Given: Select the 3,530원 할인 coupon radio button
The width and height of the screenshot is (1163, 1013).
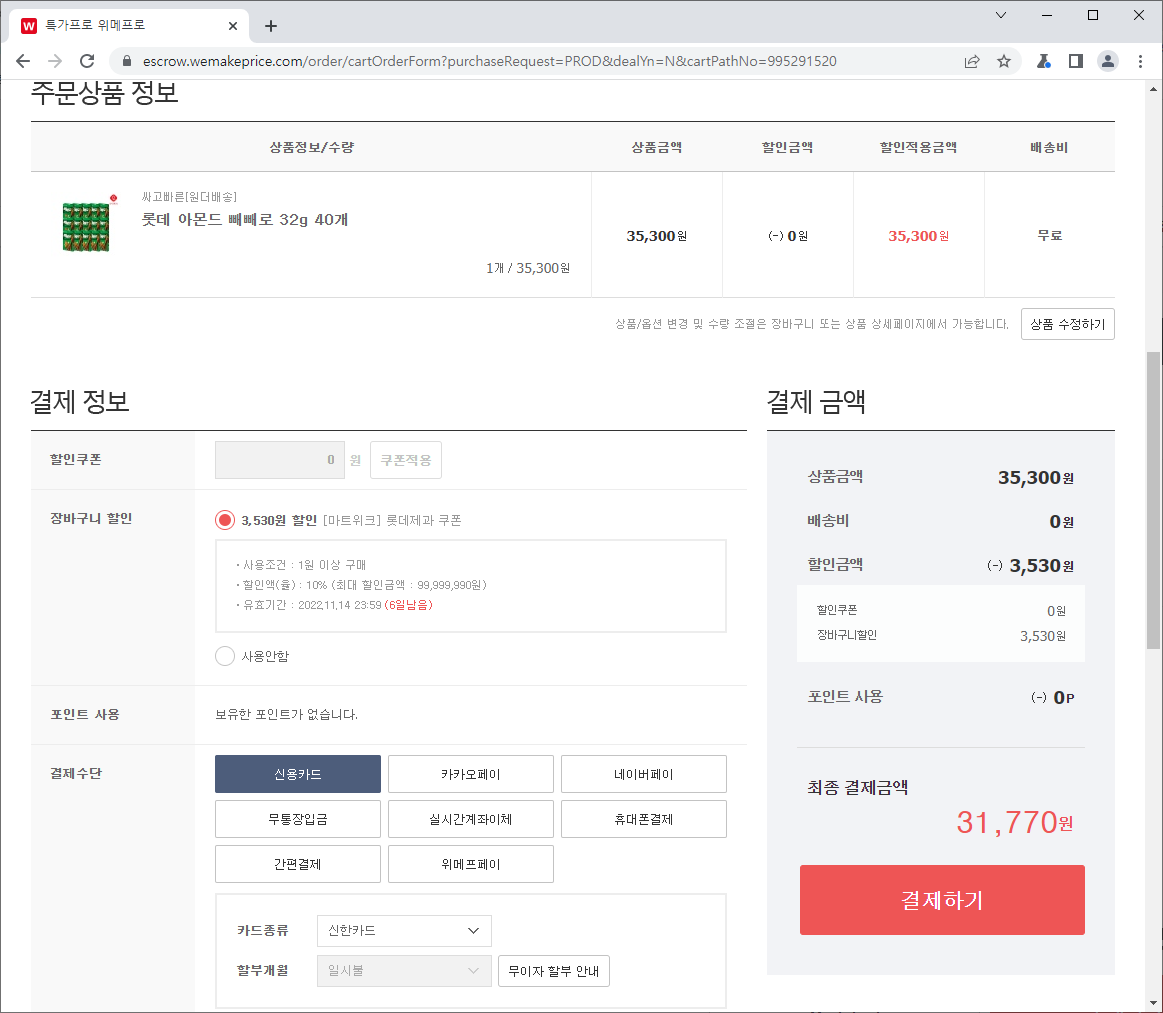Looking at the screenshot, I should (225, 520).
